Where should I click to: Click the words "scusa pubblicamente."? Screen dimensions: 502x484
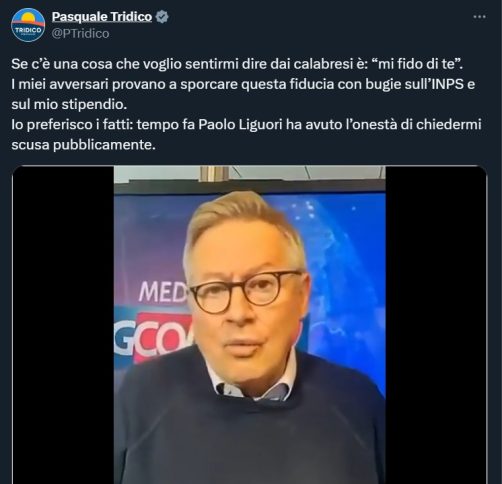pos(83,145)
